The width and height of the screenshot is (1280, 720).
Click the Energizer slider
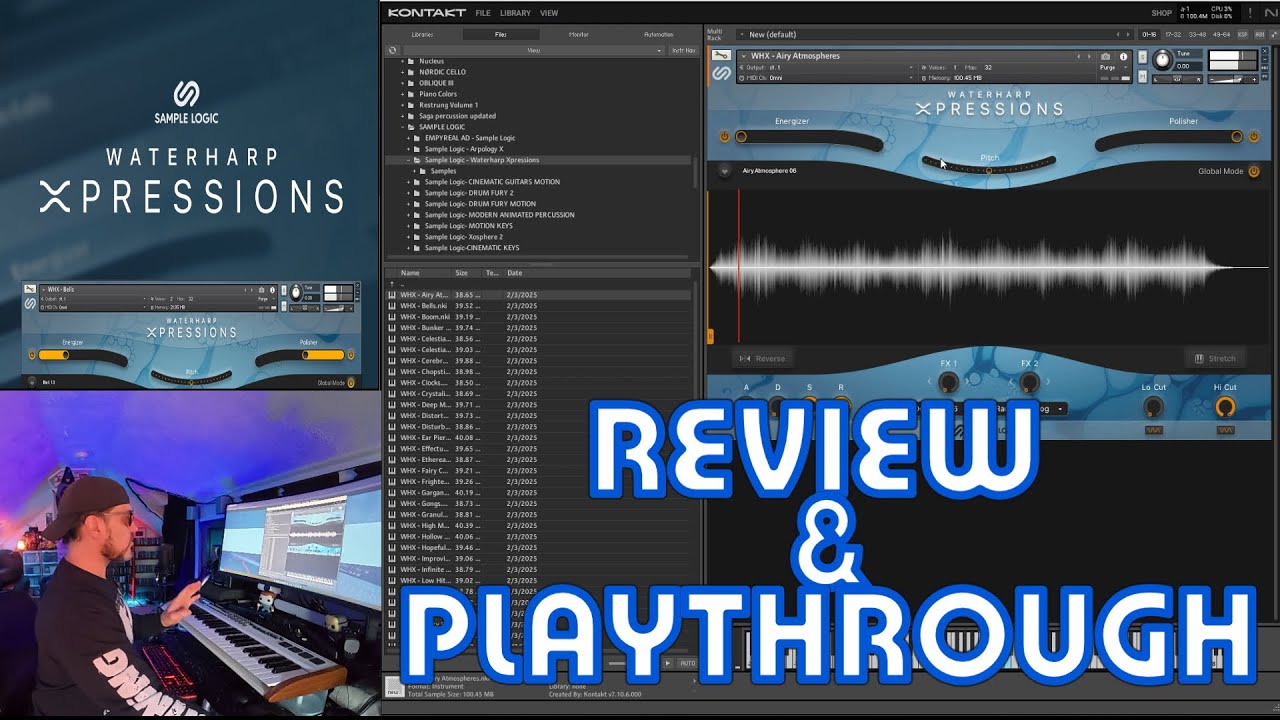(808, 138)
